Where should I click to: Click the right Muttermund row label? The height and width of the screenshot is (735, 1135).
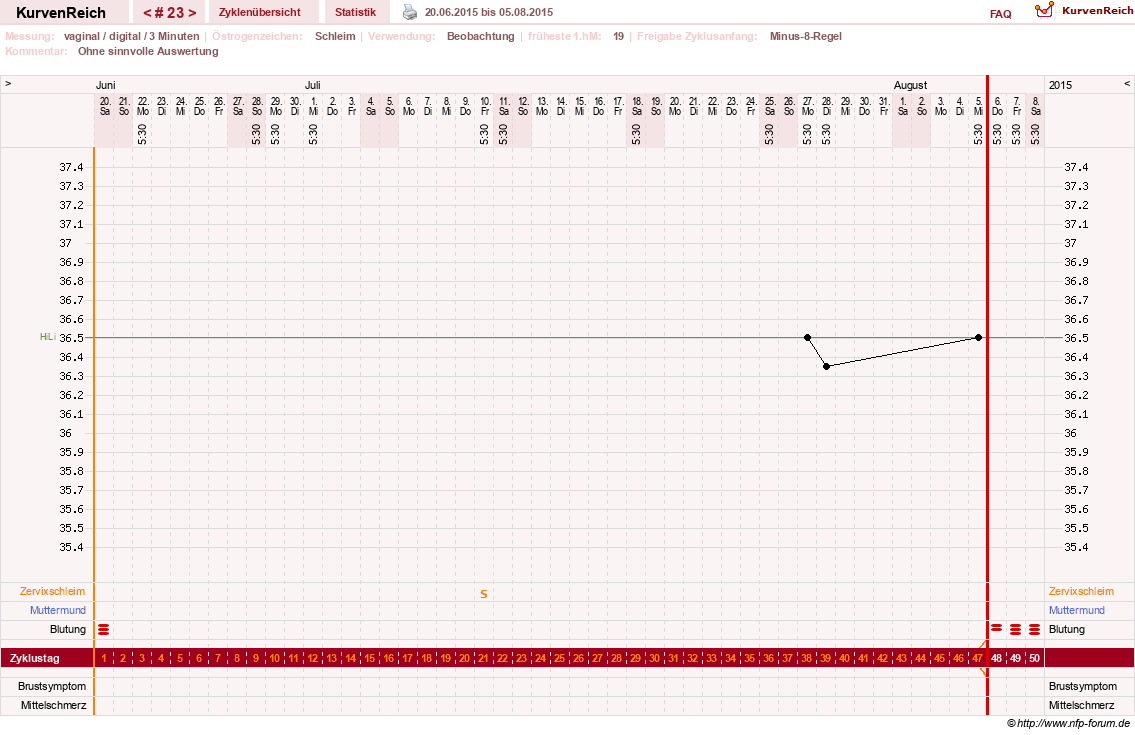tap(1077, 610)
